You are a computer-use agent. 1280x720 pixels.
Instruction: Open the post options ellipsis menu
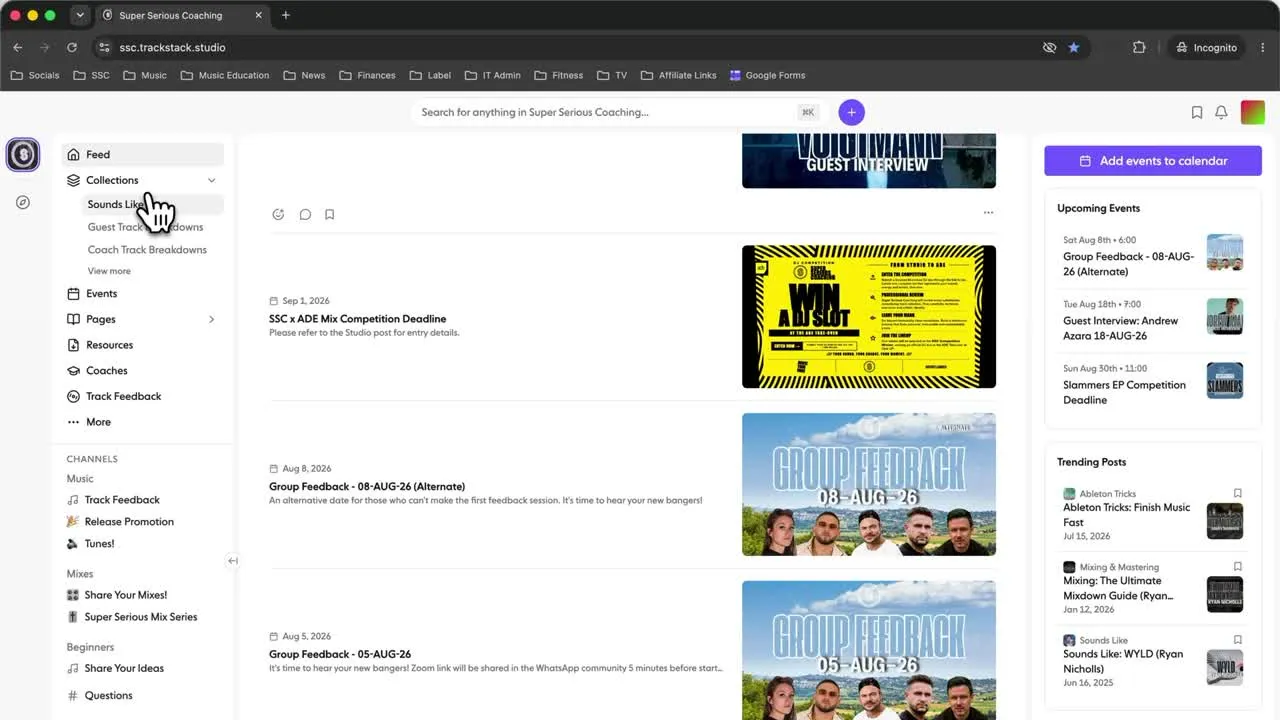click(988, 212)
